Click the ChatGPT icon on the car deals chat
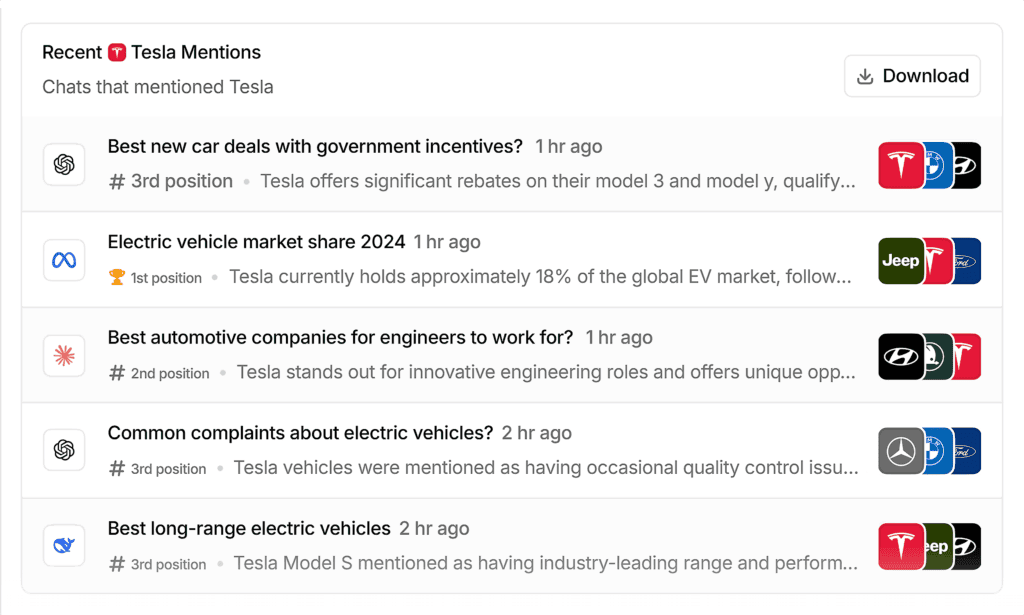This screenshot has height=615, width=1024. tap(63, 164)
